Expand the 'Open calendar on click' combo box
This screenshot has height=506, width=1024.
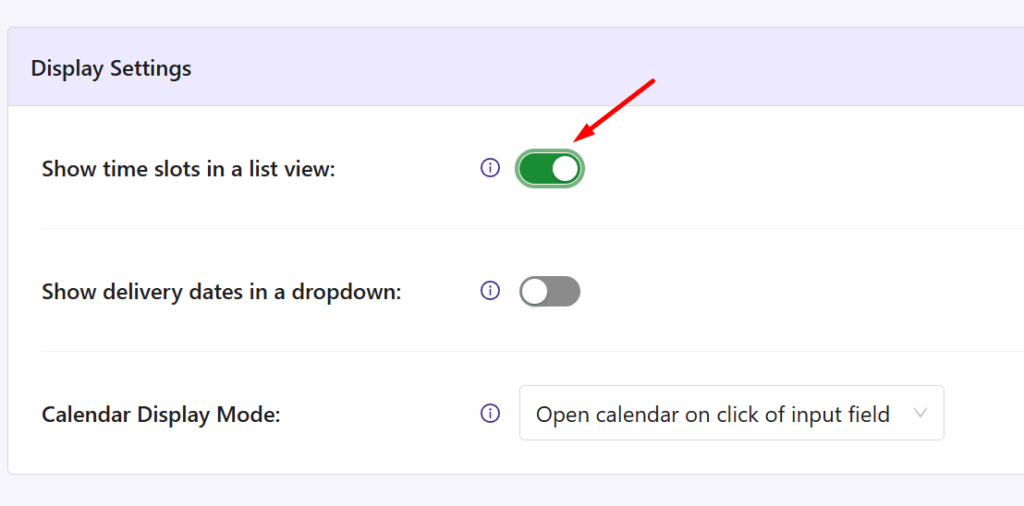click(x=731, y=413)
